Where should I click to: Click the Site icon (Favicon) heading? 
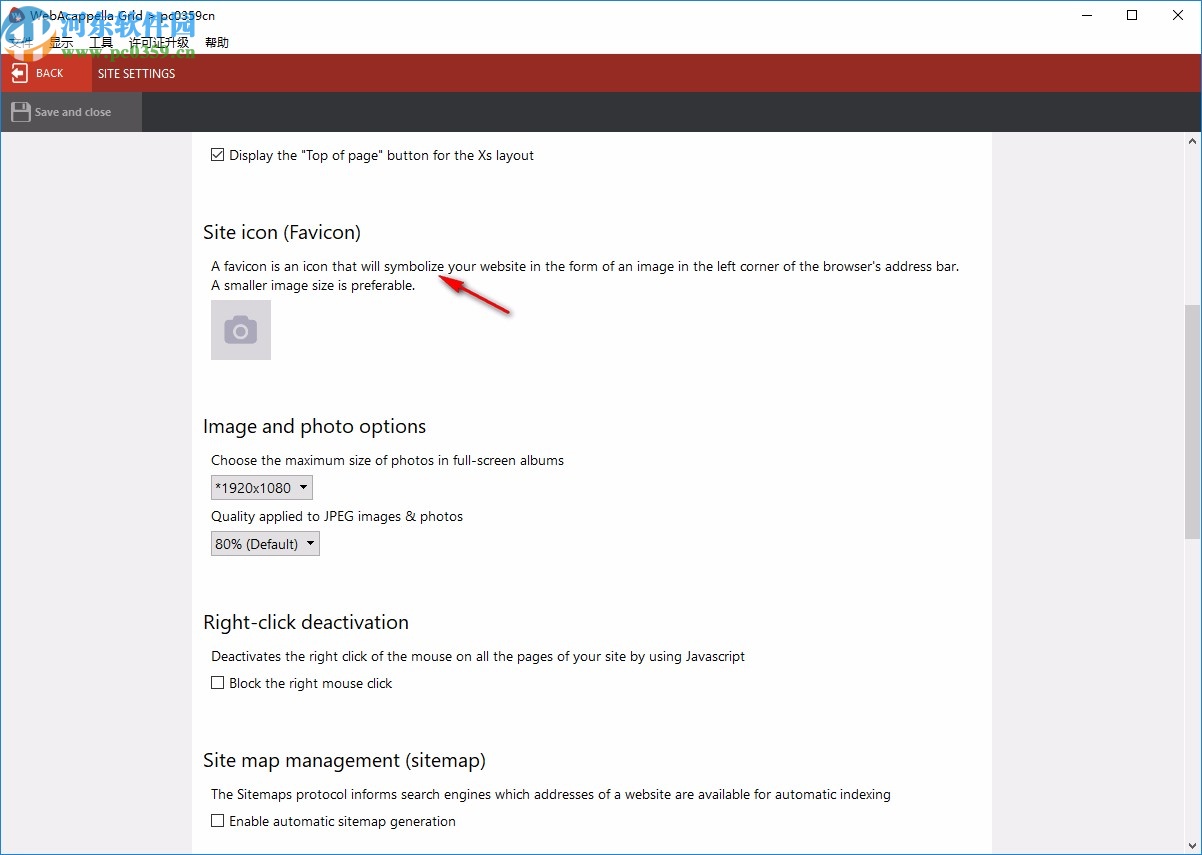click(x=282, y=232)
